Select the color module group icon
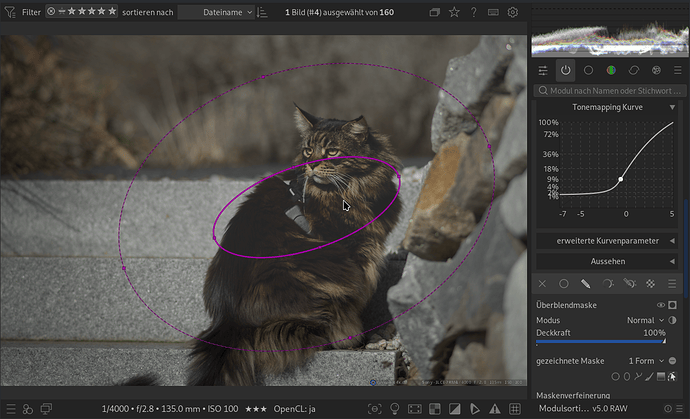690x419 pixels. tap(611, 70)
